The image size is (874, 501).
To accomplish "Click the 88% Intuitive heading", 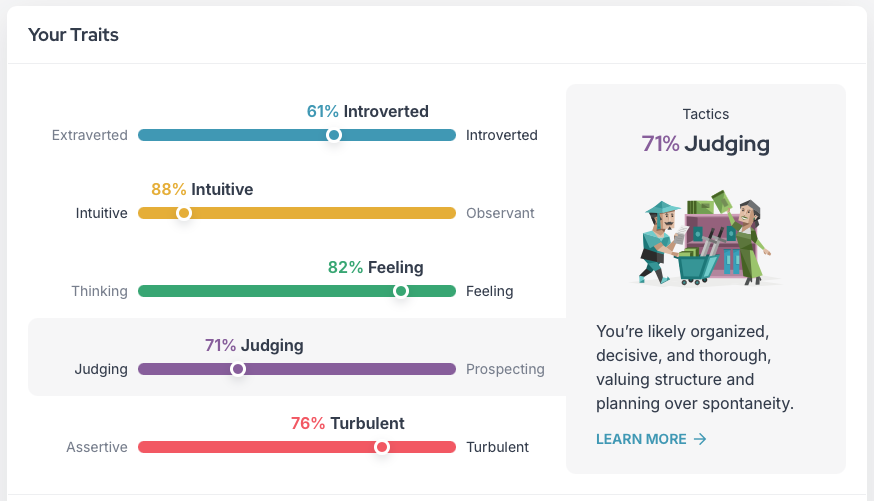I will point(202,189).
